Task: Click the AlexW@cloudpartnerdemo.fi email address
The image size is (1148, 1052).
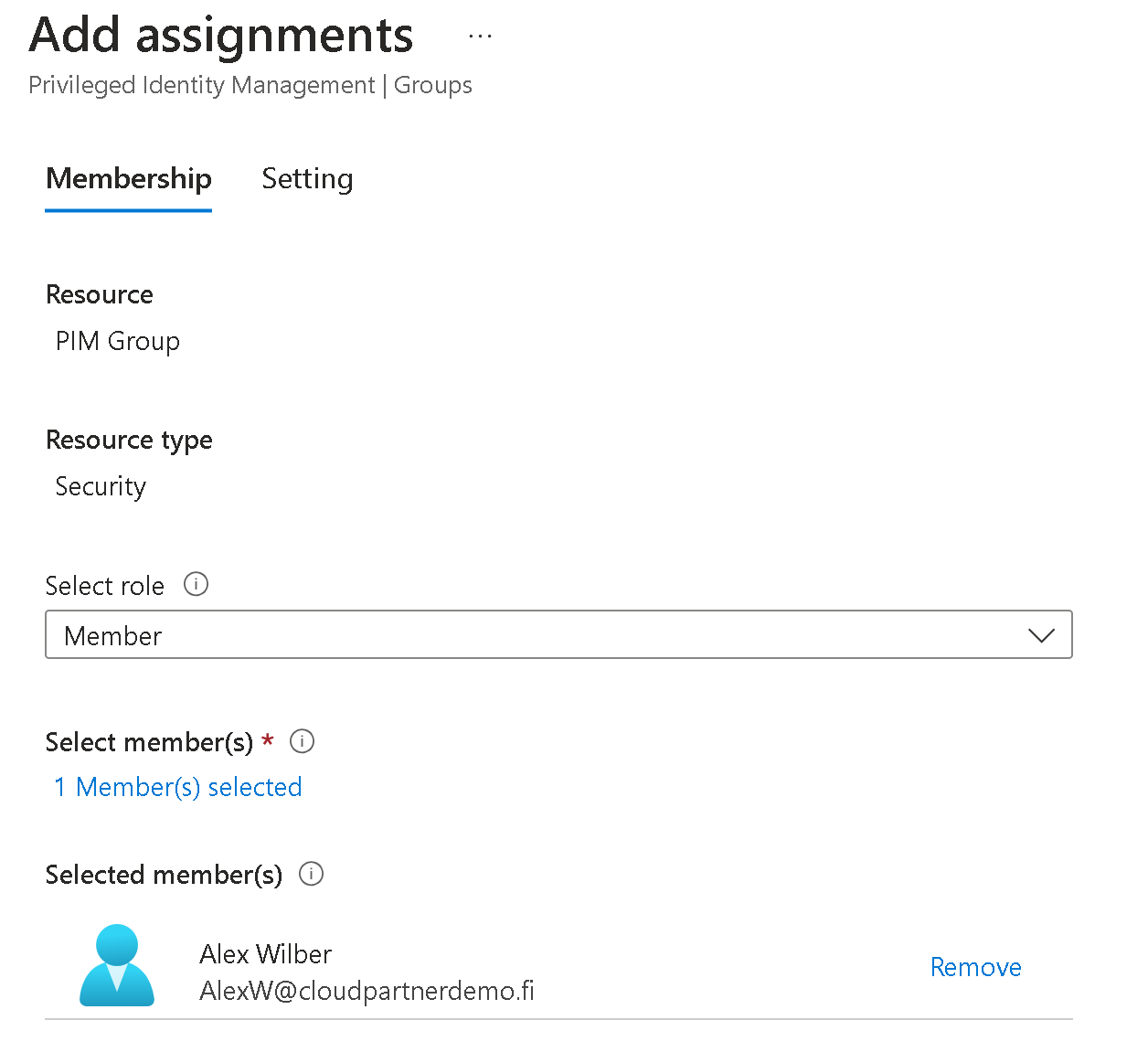Action: click(367, 991)
